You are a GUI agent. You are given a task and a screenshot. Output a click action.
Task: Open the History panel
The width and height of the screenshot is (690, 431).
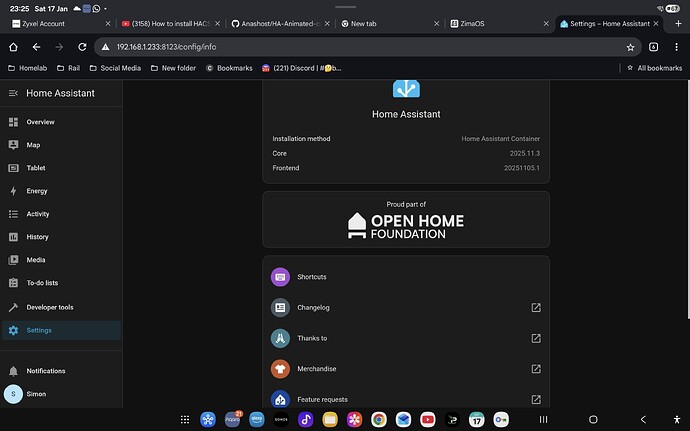(x=61, y=237)
